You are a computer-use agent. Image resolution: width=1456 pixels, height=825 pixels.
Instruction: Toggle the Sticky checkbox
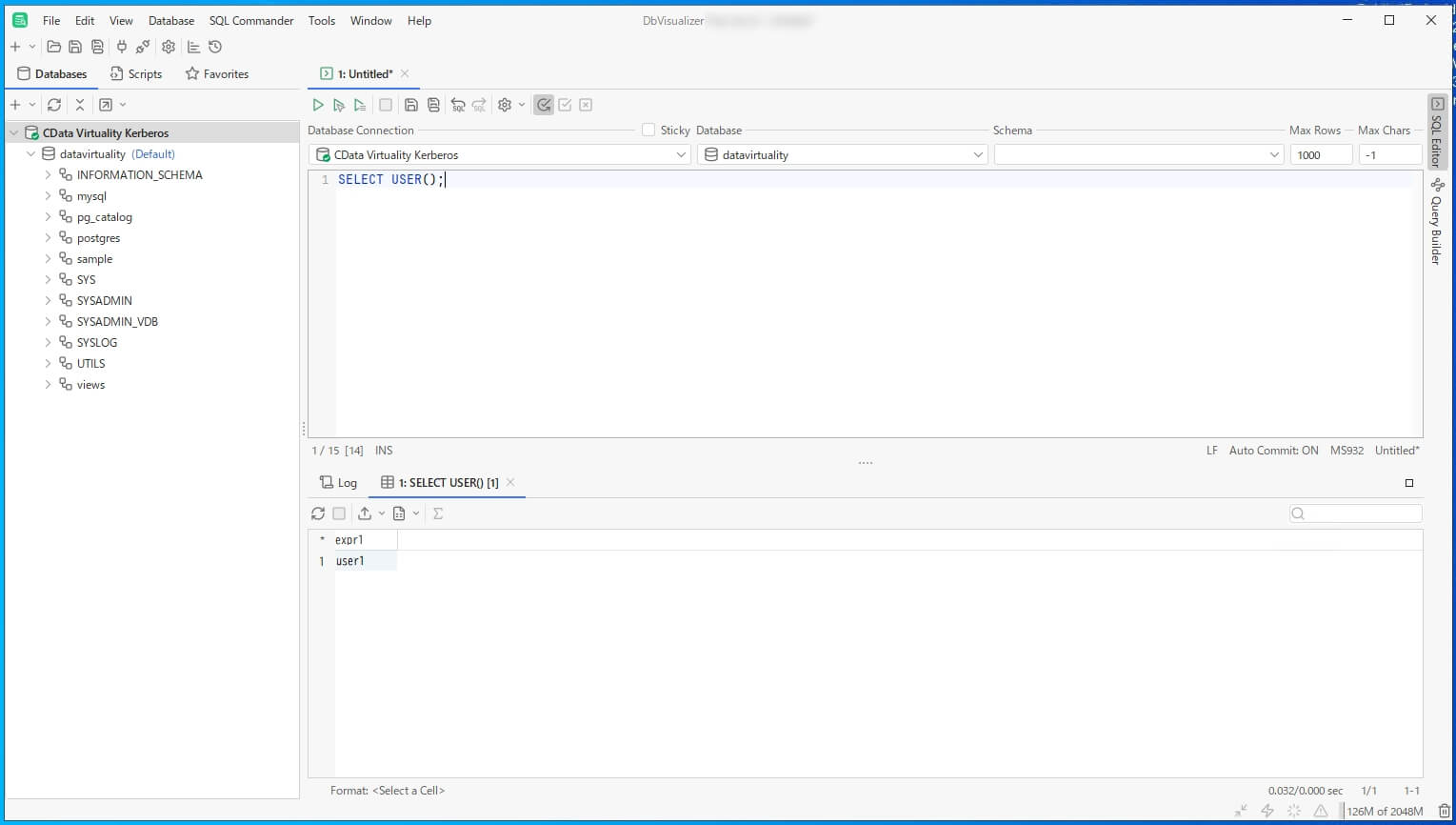click(648, 130)
